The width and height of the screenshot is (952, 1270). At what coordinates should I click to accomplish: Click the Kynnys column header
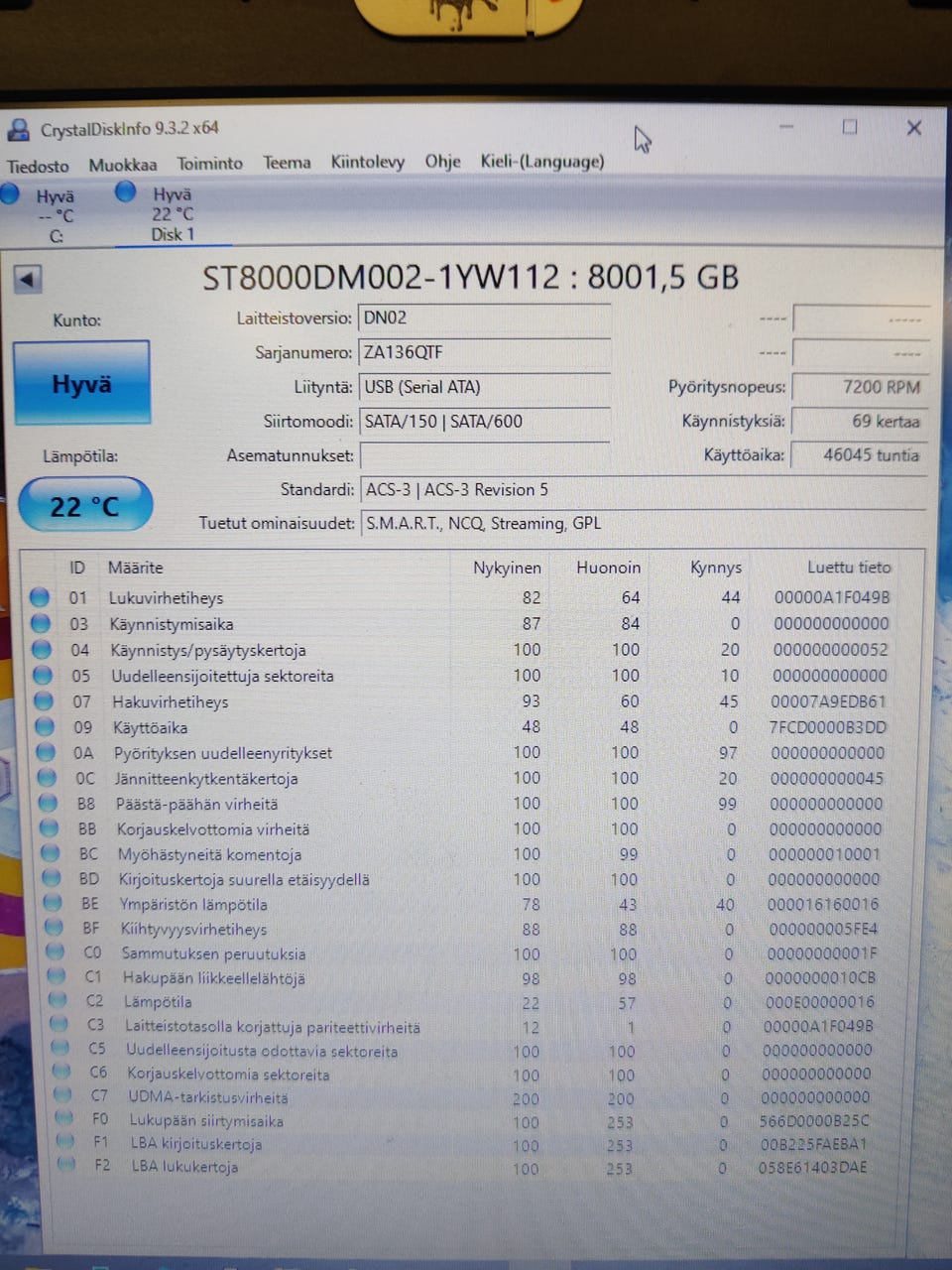(716, 568)
